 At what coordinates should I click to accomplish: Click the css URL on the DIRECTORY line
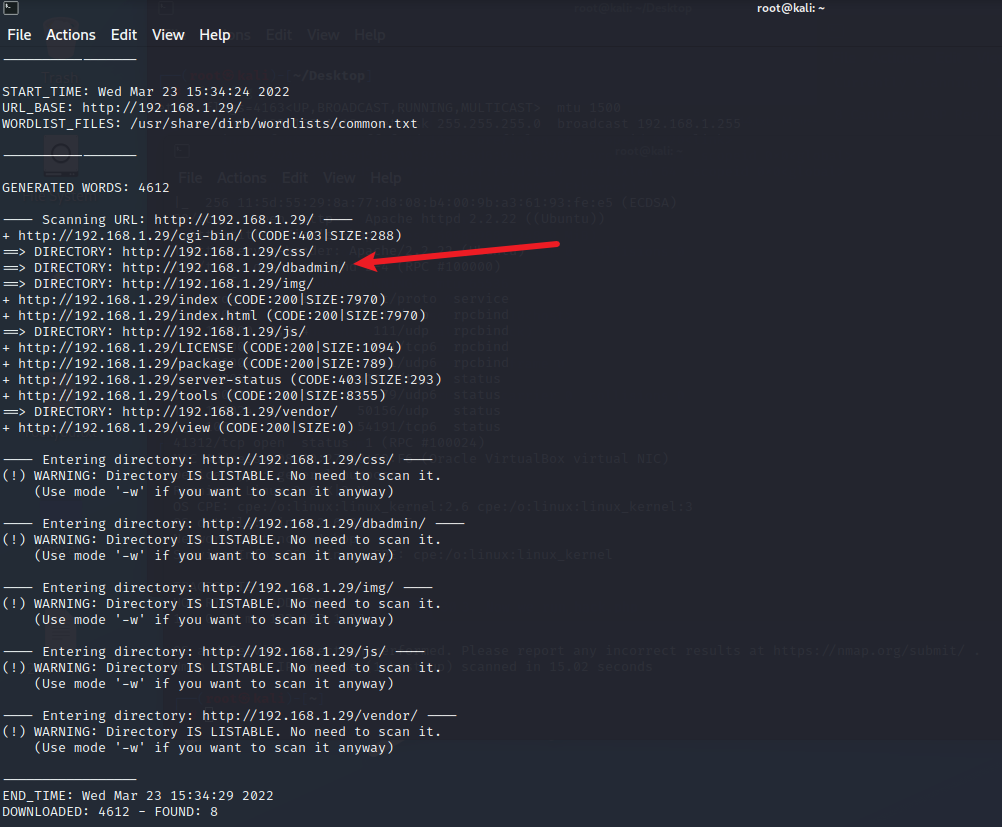[218, 252]
